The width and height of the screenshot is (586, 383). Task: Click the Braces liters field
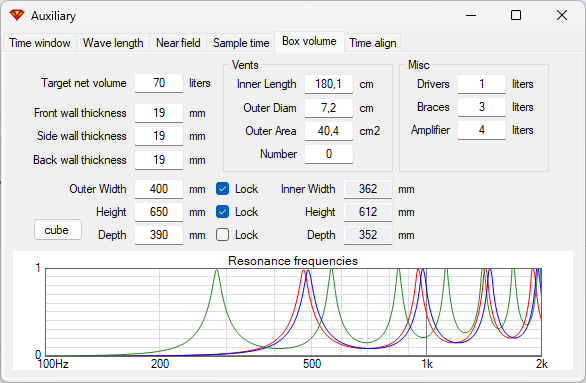click(x=482, y=107)
